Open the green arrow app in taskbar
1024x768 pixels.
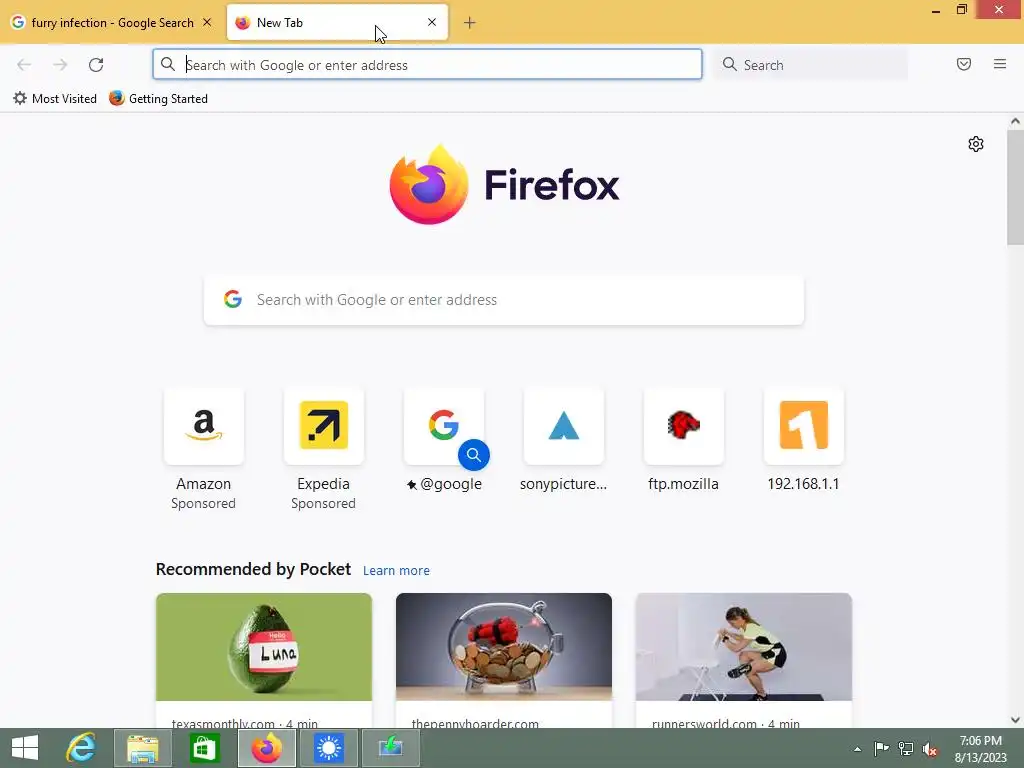click(x=391, y=748)
